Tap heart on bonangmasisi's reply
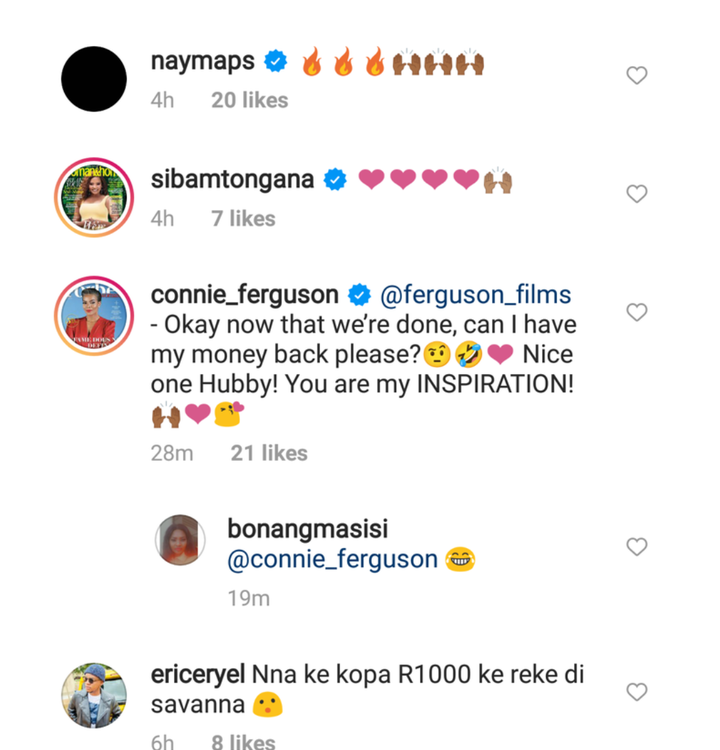 [636, 547]
